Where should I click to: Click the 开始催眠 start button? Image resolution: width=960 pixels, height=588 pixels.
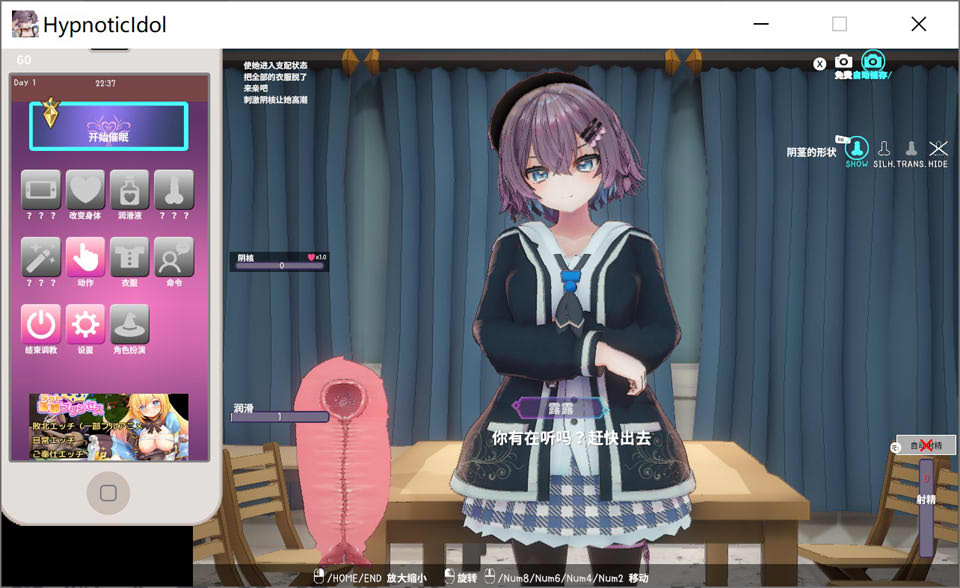108,126
